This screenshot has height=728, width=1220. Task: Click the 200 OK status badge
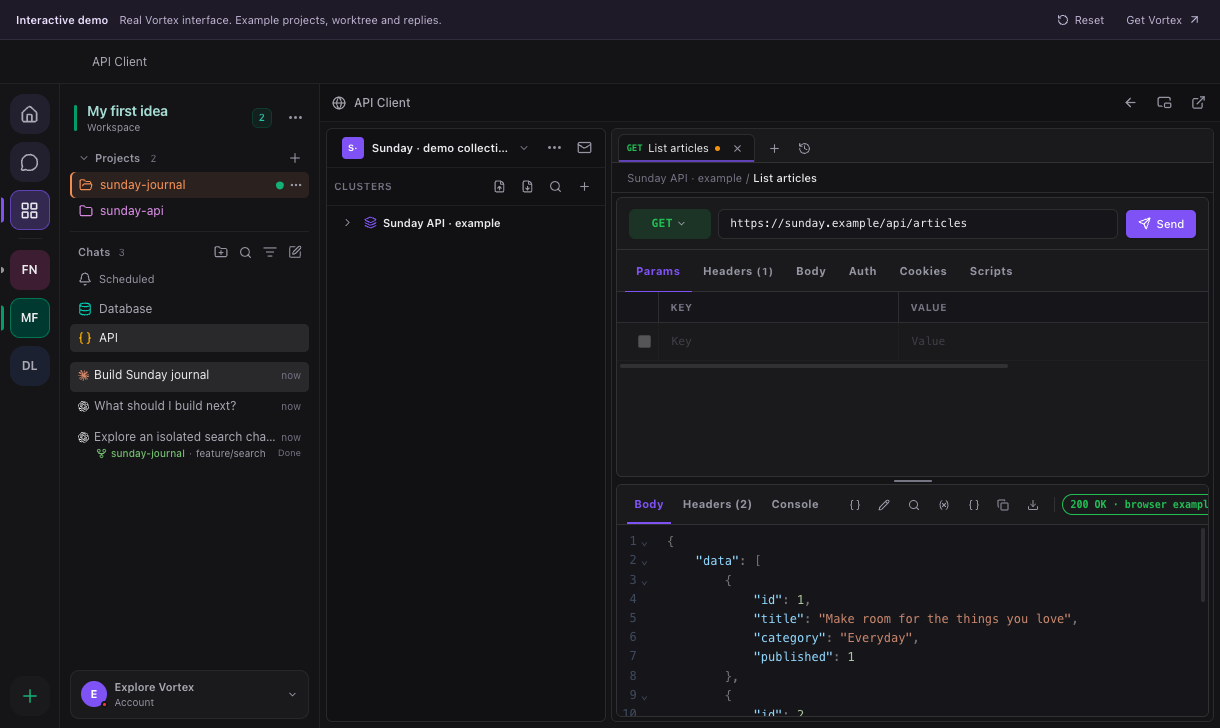(1135, 505)
